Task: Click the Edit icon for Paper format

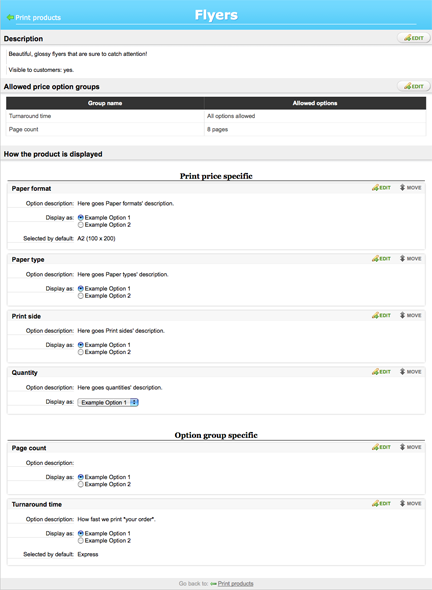Action: coord(381,187)
